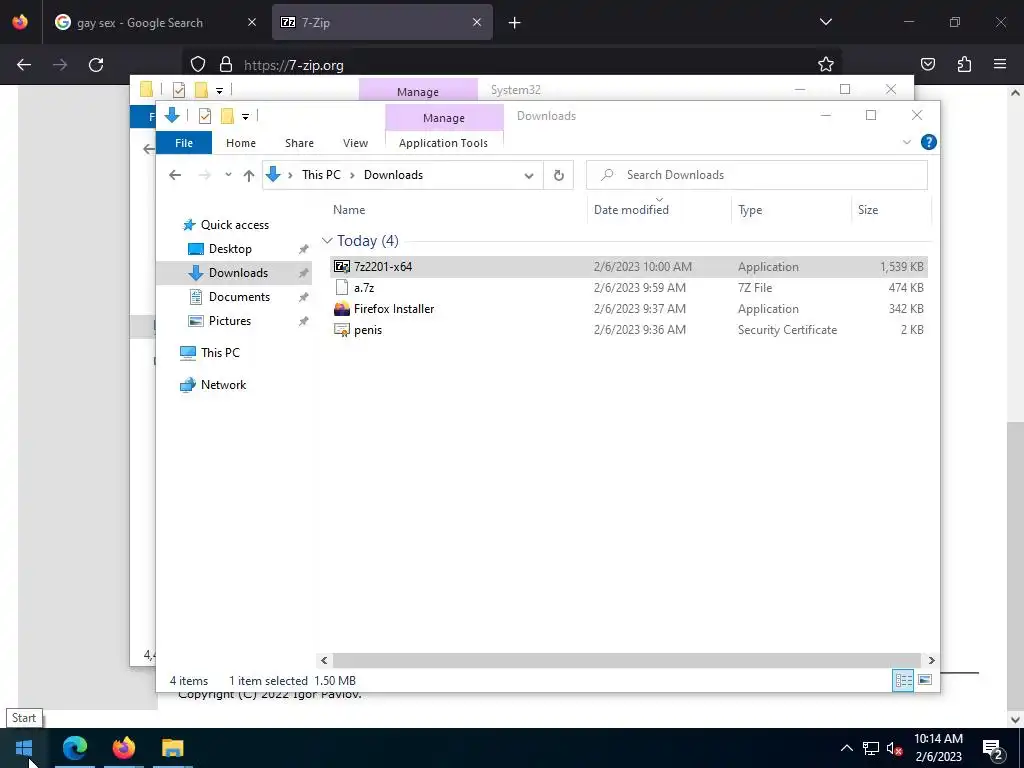This screenshot has height=768, width=1024.
Task: Click horizontal scrollbar in Downloads window
Action: point(626,660)
